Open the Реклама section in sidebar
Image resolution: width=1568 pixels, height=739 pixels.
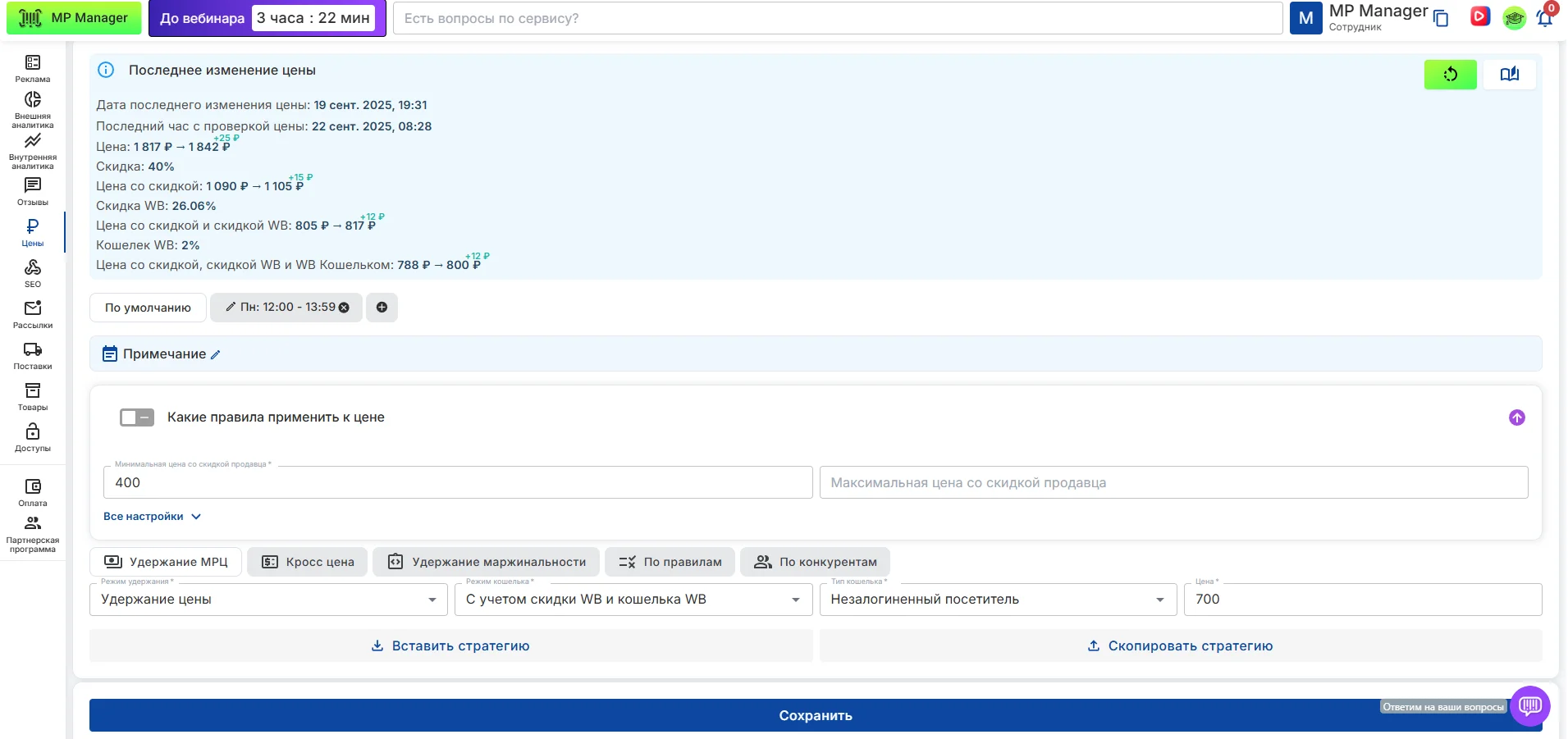click(x=33, y=69)
